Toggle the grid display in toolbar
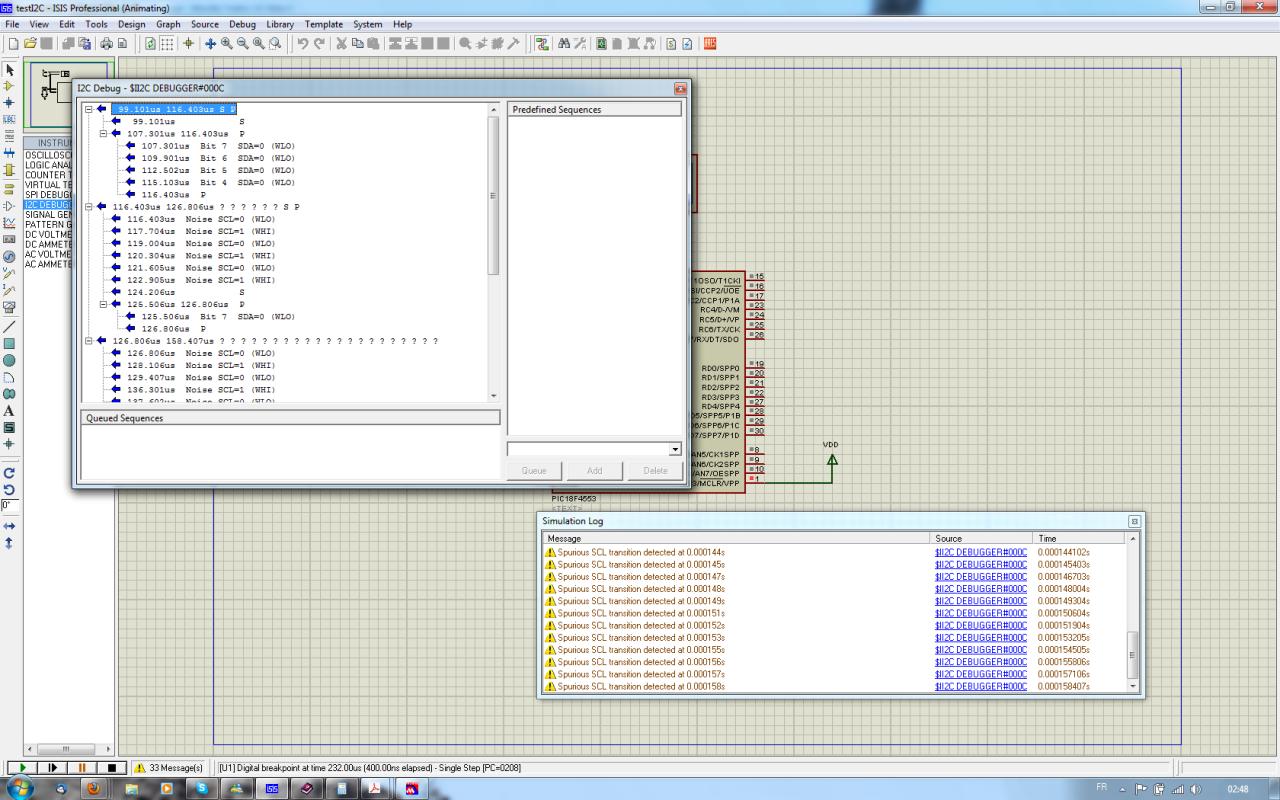Viewport: 1280px width, 800px height. pos(167,44)
